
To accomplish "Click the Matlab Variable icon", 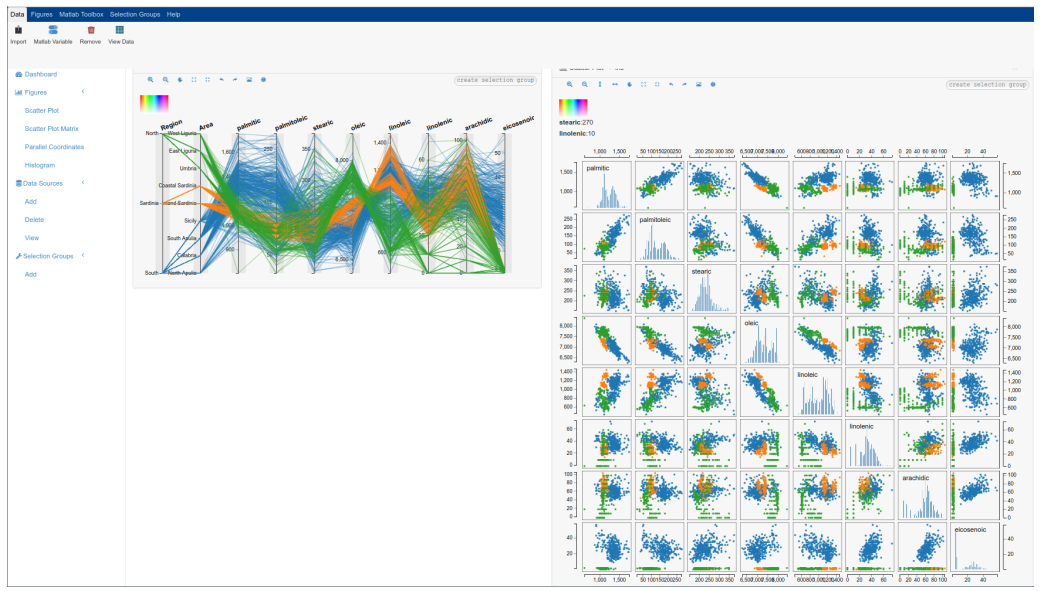I will pos(53,30).
